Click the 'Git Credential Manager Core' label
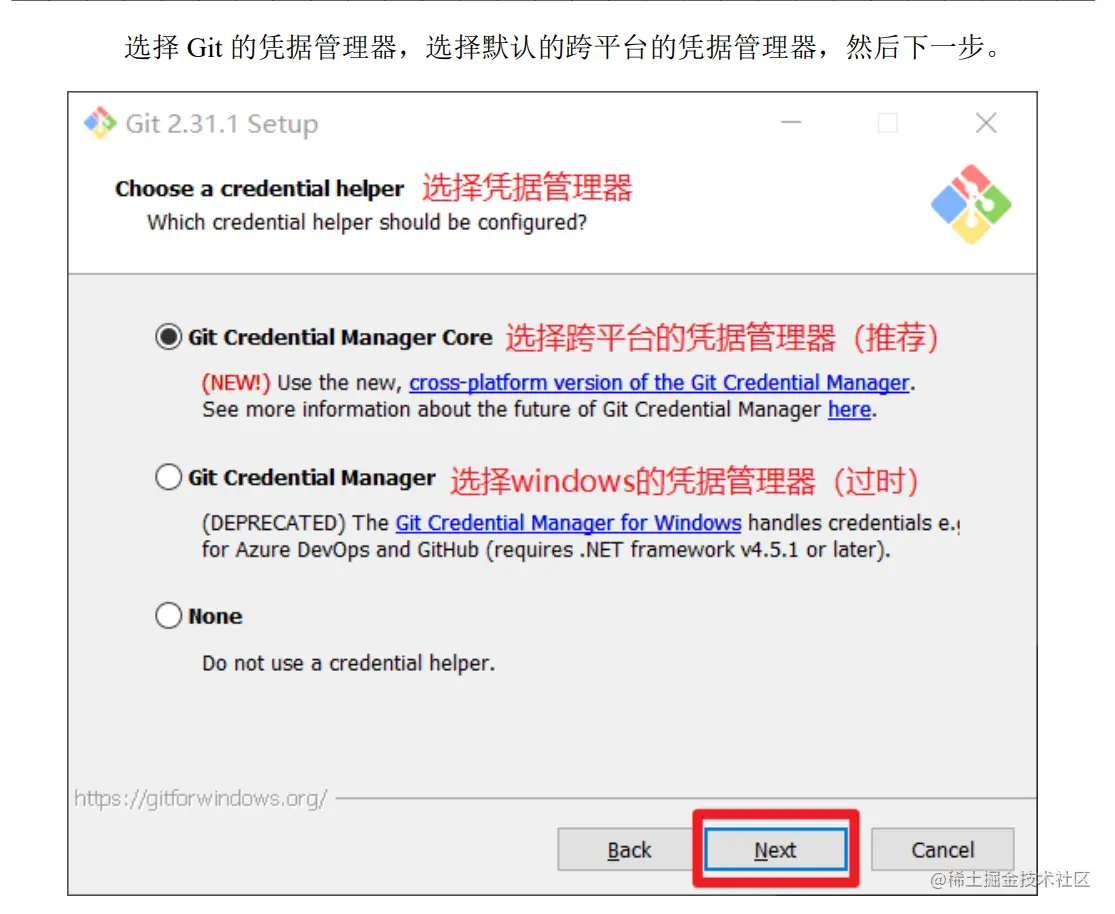 pyautogui.click(x=340, y=337)
